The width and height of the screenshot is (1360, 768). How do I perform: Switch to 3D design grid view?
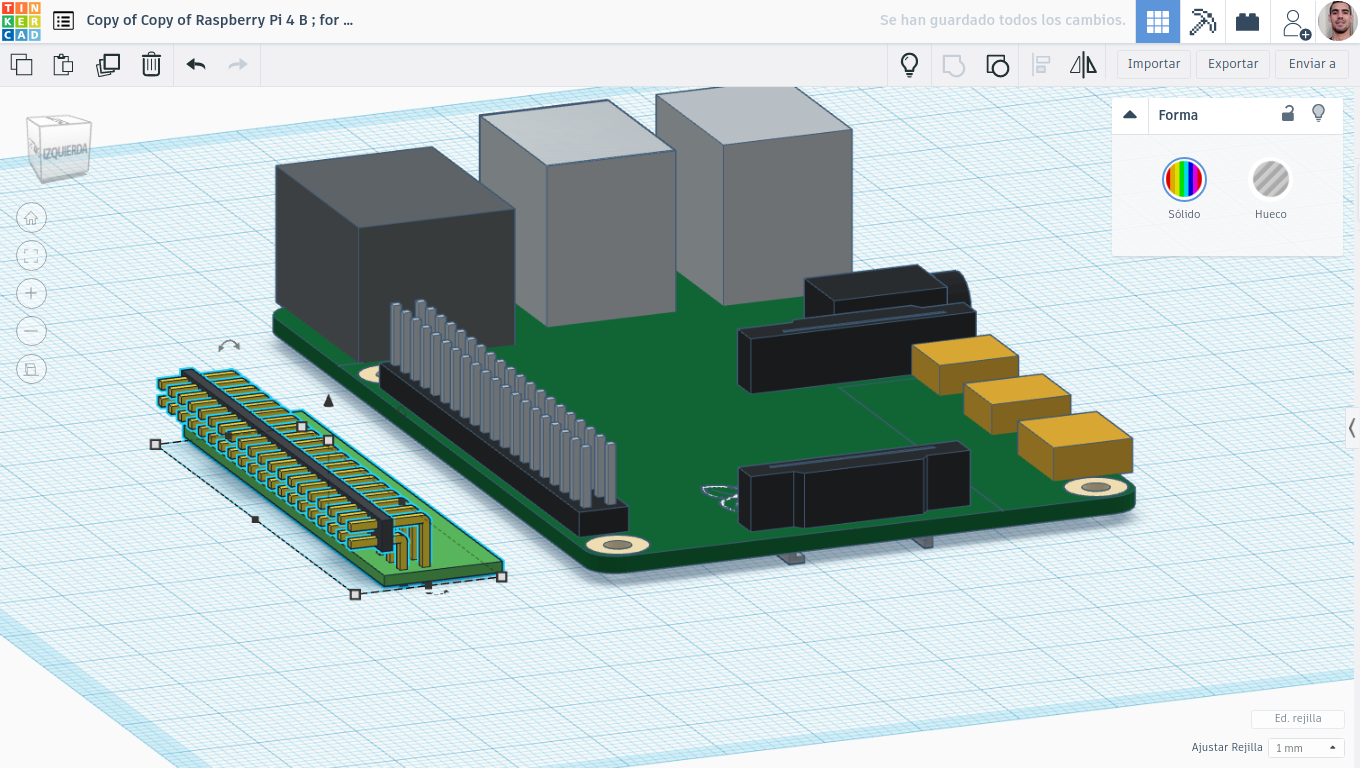[1158, 21]
